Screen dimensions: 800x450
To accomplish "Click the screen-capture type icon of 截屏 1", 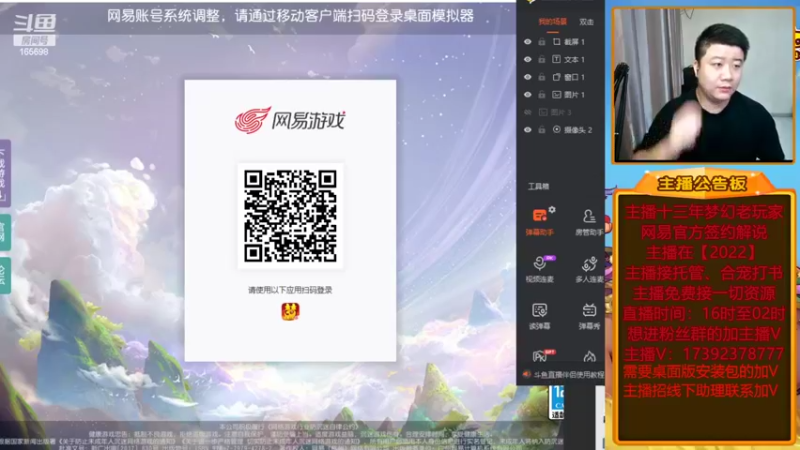I will pyautogui.click(x=557, y=42).
